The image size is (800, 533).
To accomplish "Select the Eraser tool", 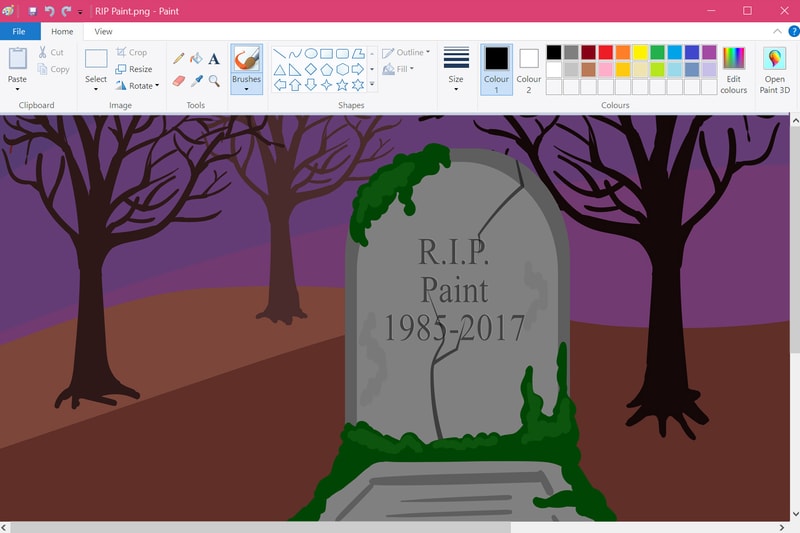I will [x=178, y=81].
